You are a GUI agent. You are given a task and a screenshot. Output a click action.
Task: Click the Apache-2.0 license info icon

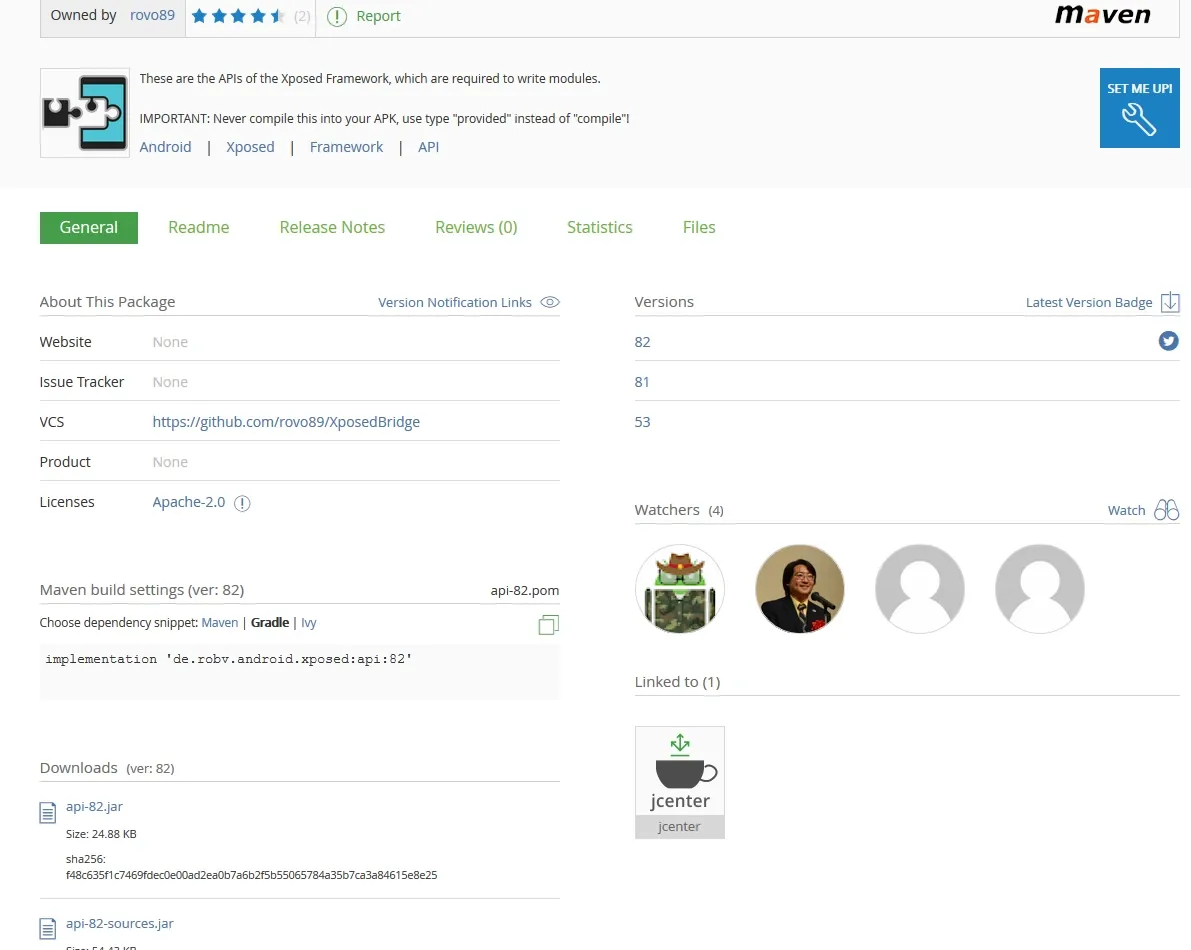(x=242, y=503)
